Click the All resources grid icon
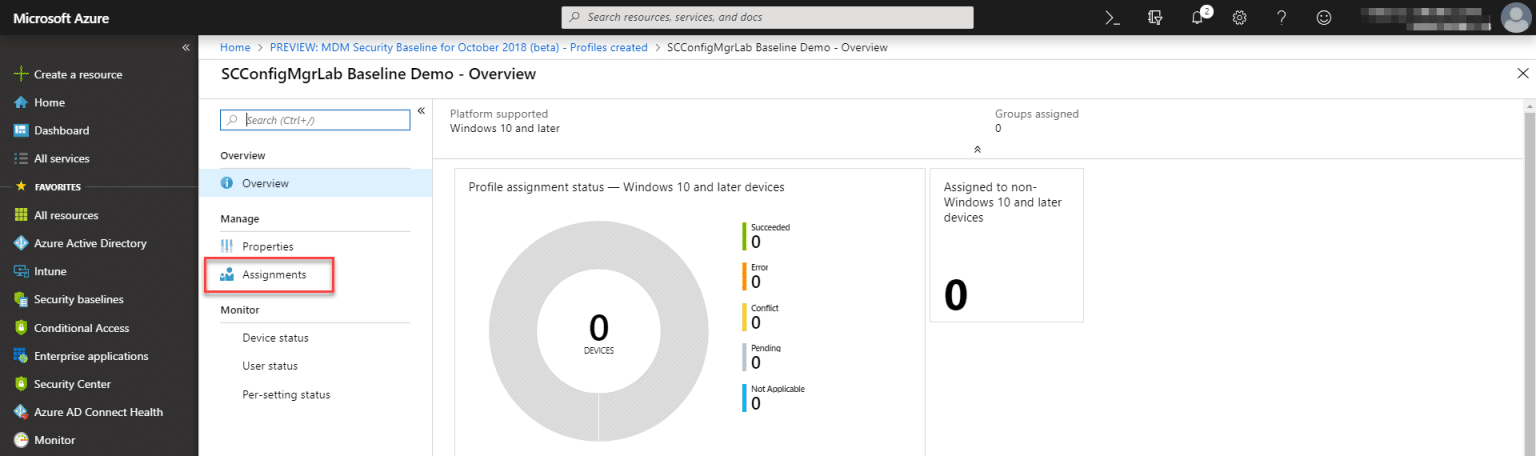The width and height of the screenshot is (1536, 456). (x=20, y=215)
